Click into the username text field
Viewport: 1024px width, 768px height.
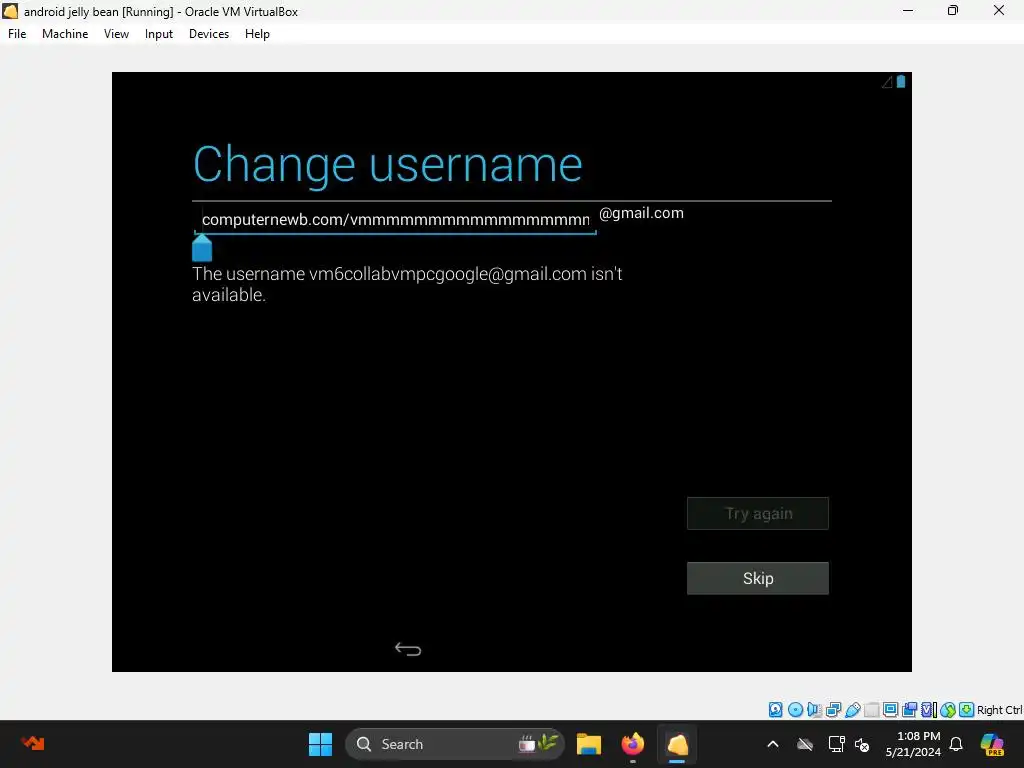point(395,219)
